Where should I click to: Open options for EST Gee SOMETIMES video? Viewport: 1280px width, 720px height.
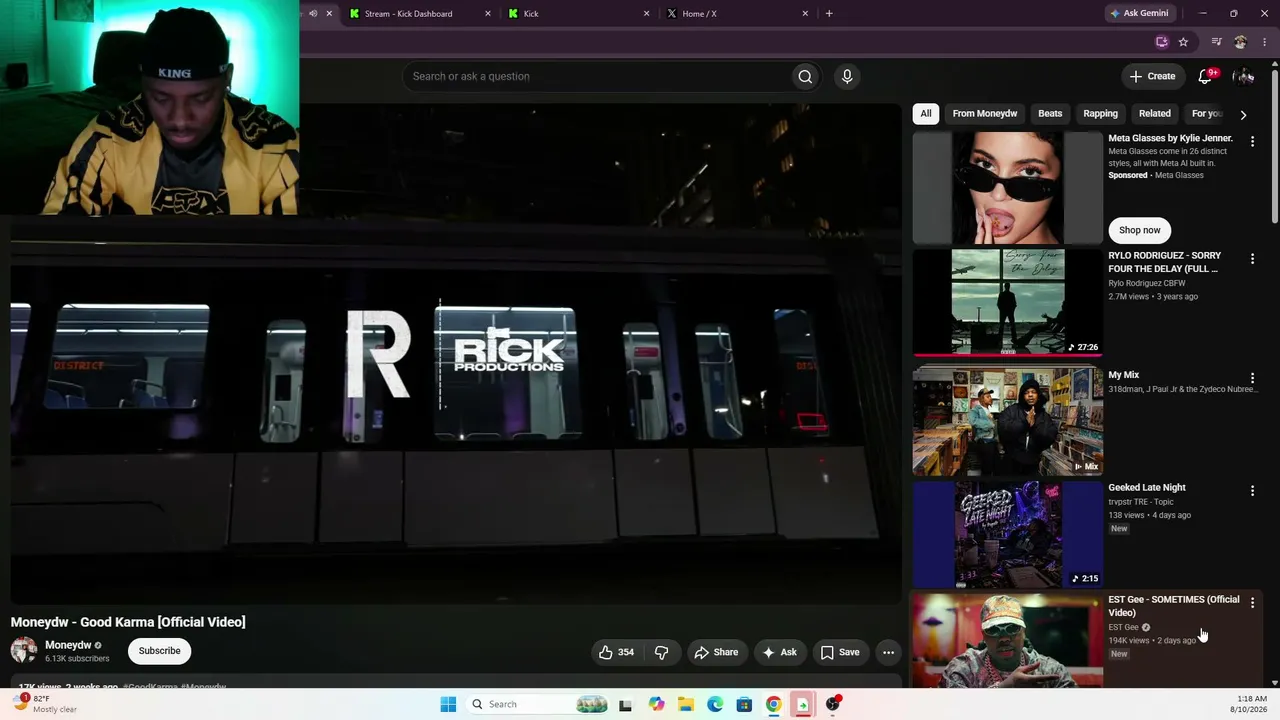point(1252,603)
